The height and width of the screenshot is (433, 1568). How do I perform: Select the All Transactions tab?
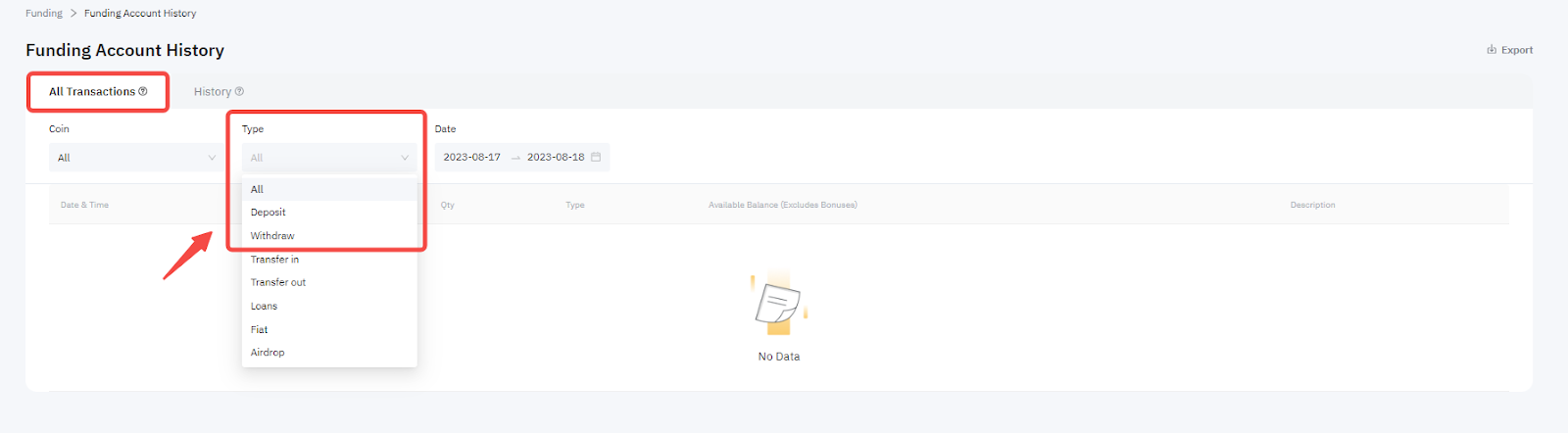coord(92,91)
